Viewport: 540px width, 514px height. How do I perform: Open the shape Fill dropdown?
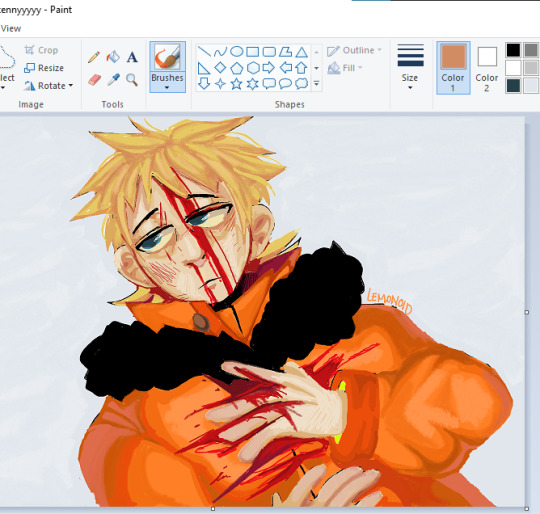point(345,68)
